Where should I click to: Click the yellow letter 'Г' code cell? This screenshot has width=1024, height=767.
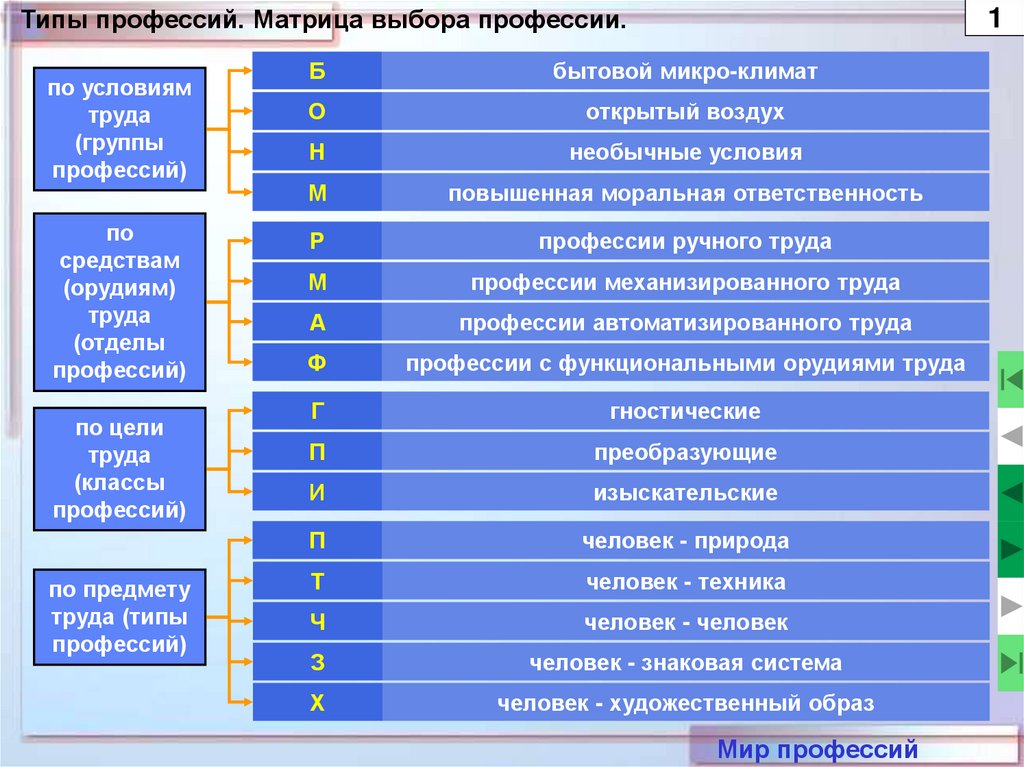tap(317, 411)
